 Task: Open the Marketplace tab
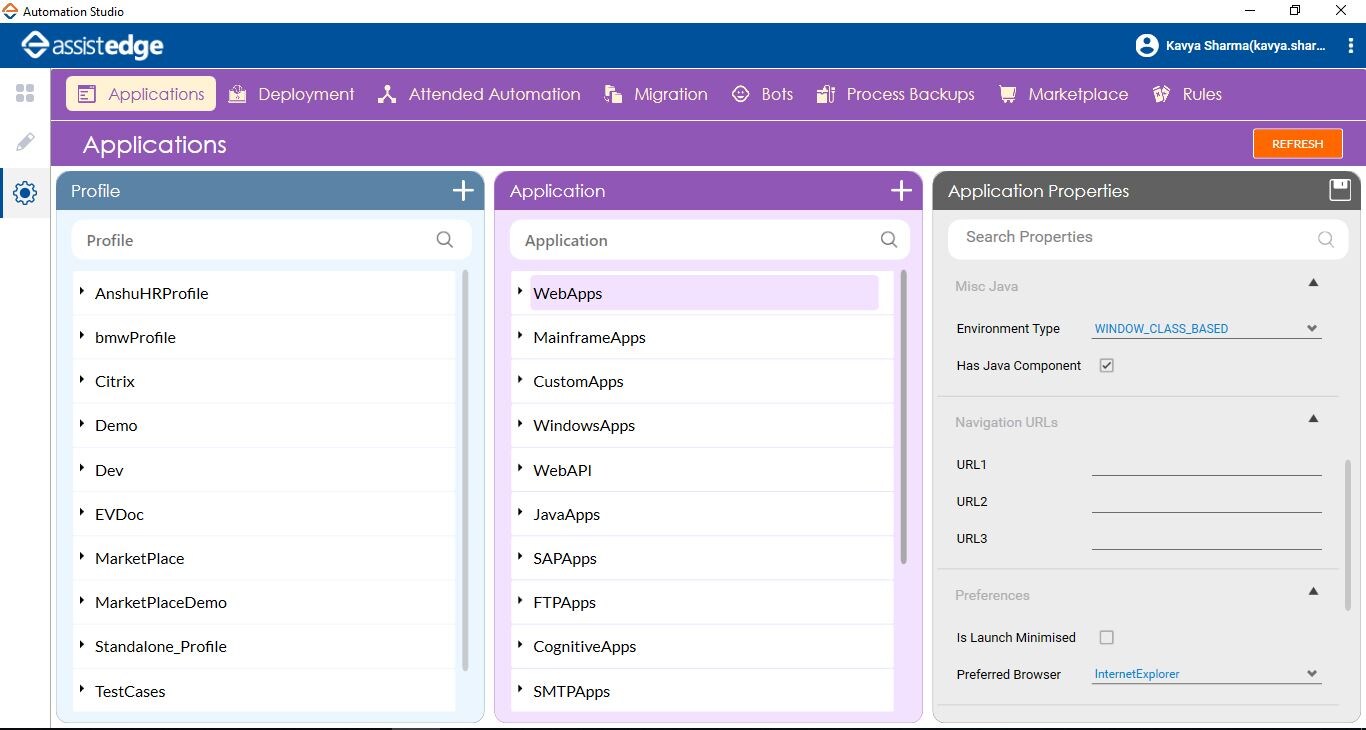(1063, 94)
